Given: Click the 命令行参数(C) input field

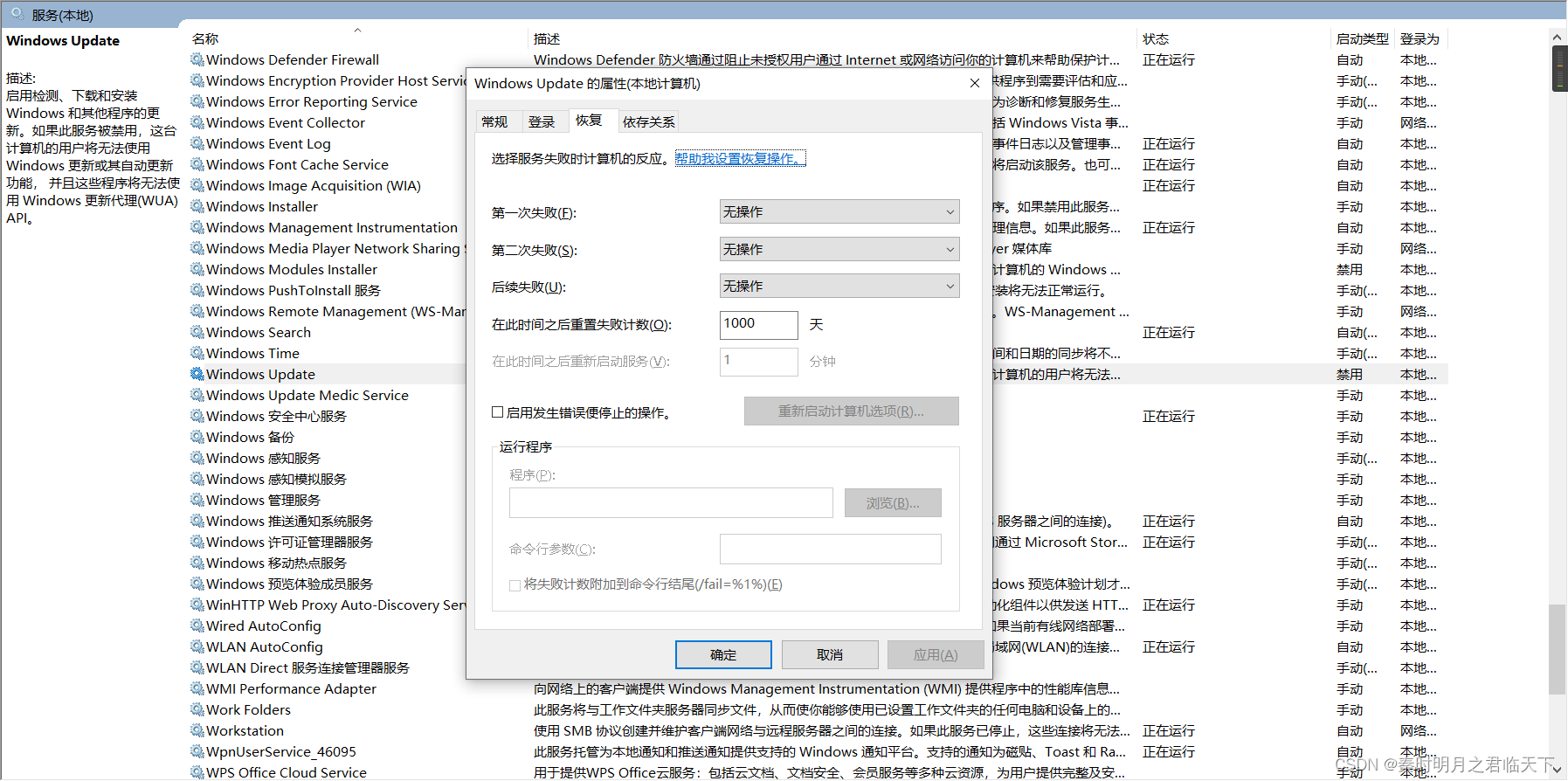Looking at the screenshot, I should point(831,549).
